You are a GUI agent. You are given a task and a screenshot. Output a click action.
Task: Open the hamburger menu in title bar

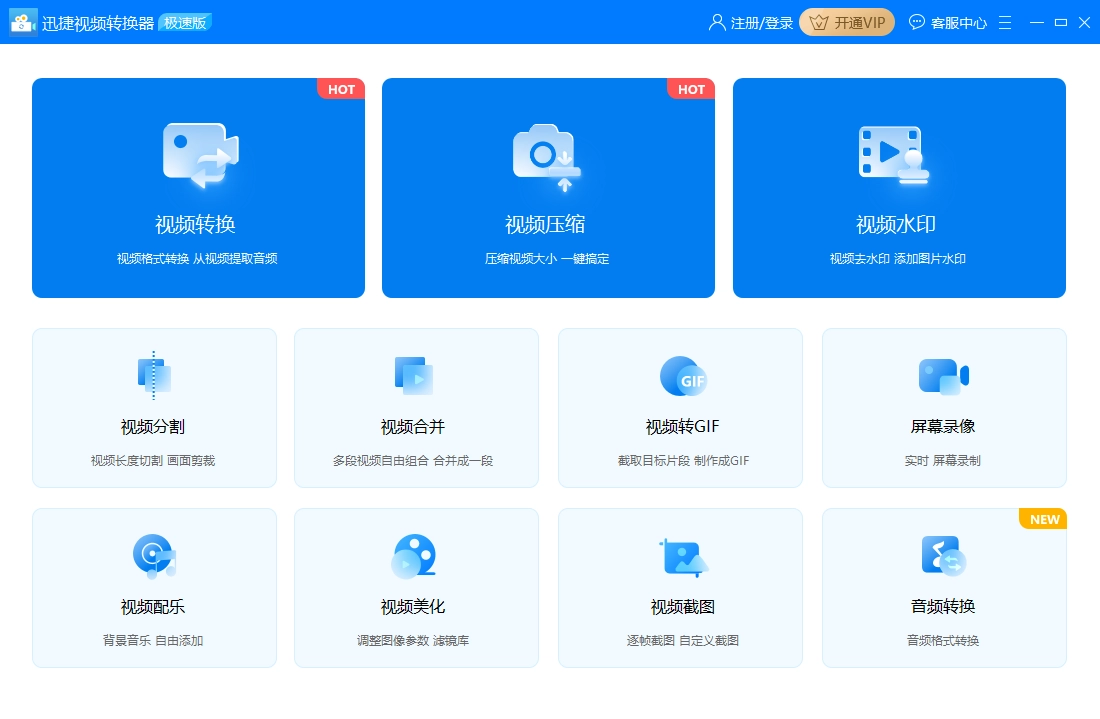pyautogui.click(x=1005, y=23)
